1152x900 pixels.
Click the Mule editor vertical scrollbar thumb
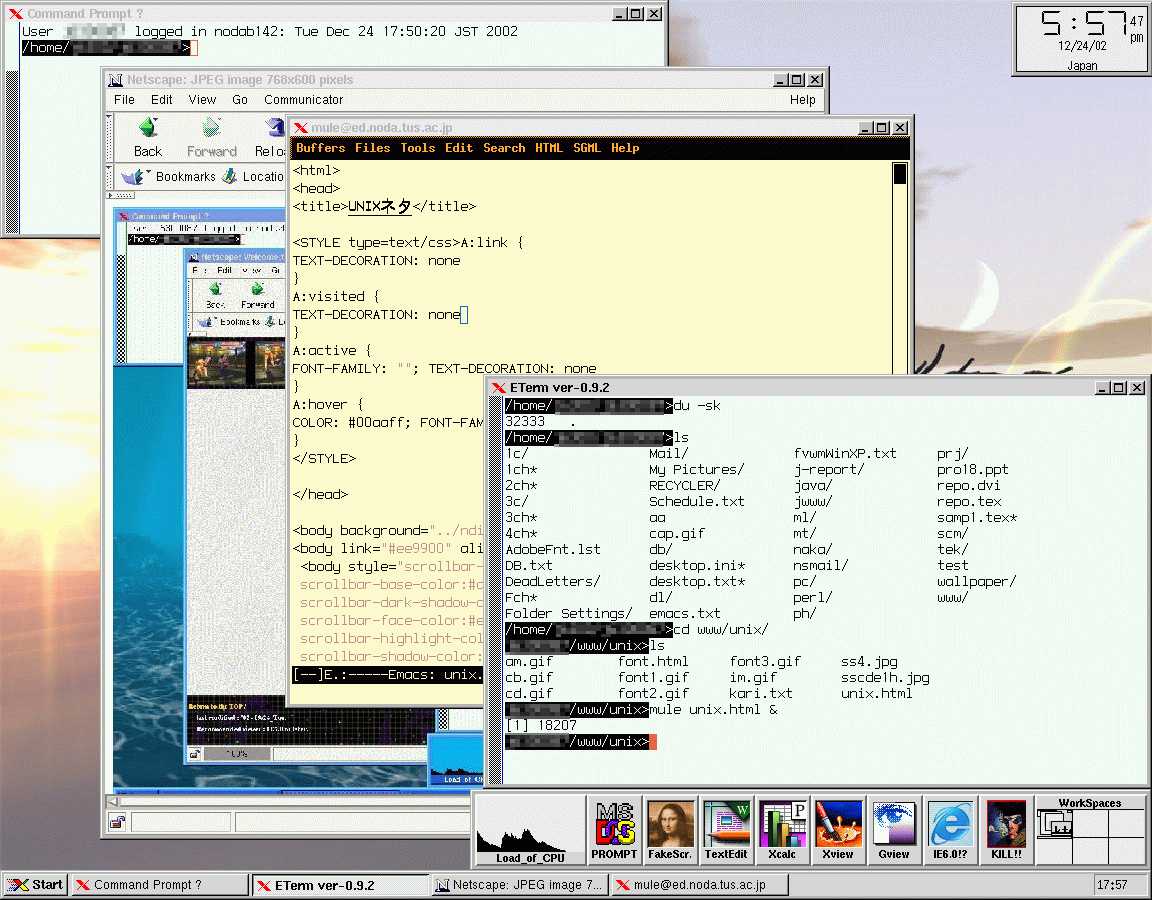[900, 174]
